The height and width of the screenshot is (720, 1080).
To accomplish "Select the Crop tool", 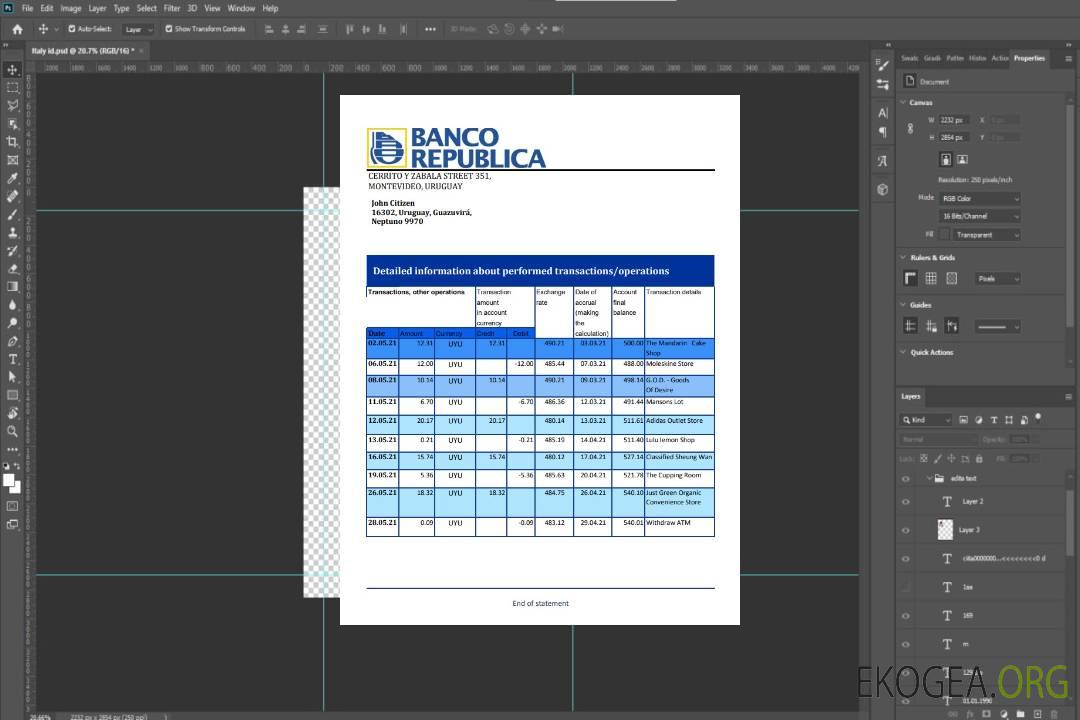I will click(12, 142).
